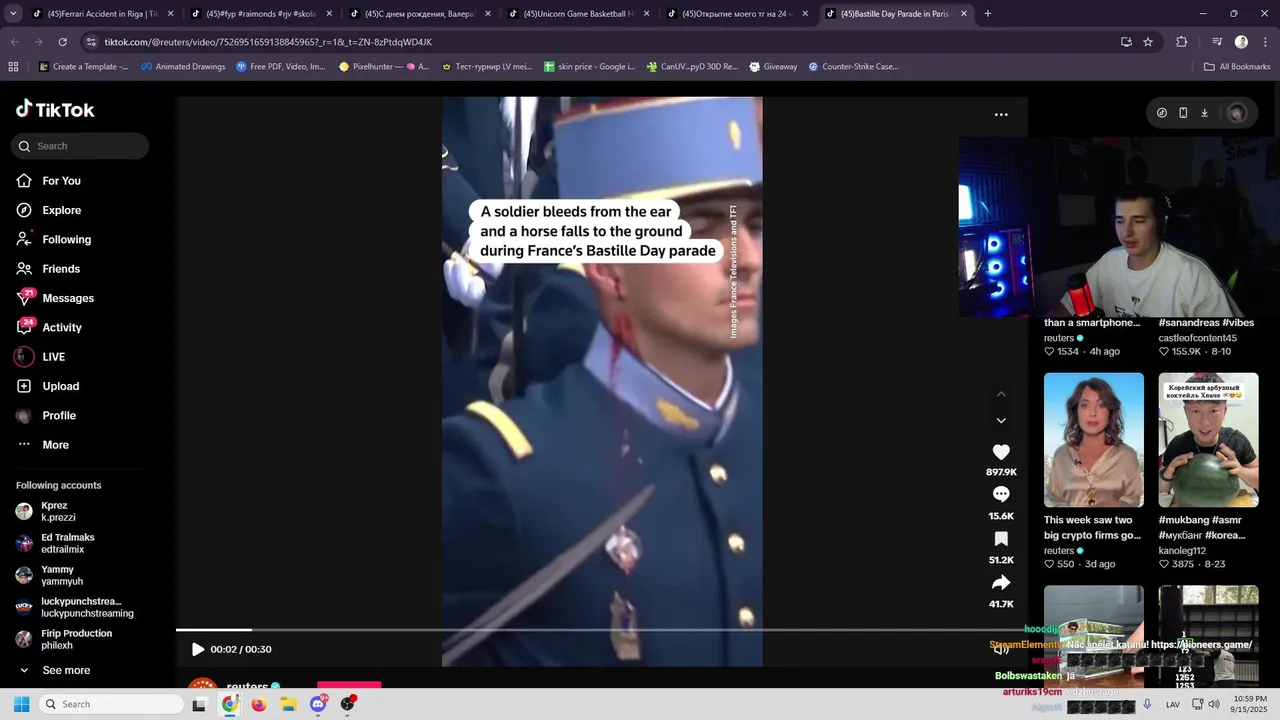Open the browser extensions icon

coord(1182,42)
